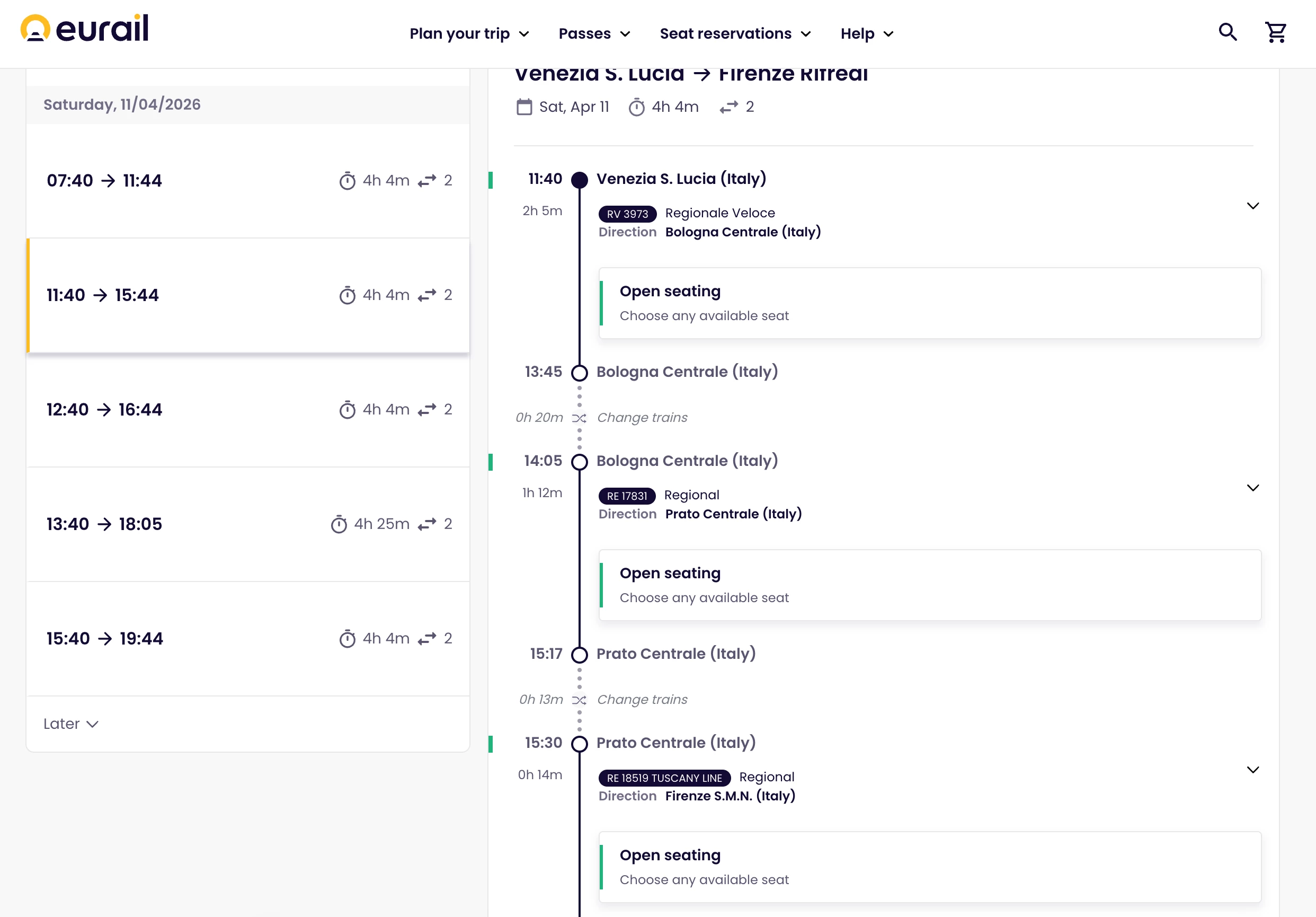Click the change trains shuffle icon at Prato Centrale
Screen dimensions: 1316x917
tap(580, 700)
